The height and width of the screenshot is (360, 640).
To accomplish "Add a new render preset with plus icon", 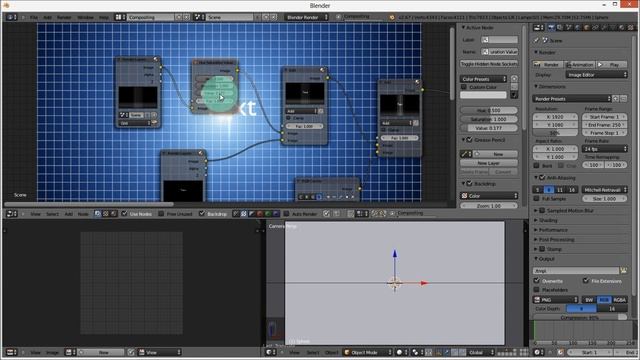I will [616, 99].
